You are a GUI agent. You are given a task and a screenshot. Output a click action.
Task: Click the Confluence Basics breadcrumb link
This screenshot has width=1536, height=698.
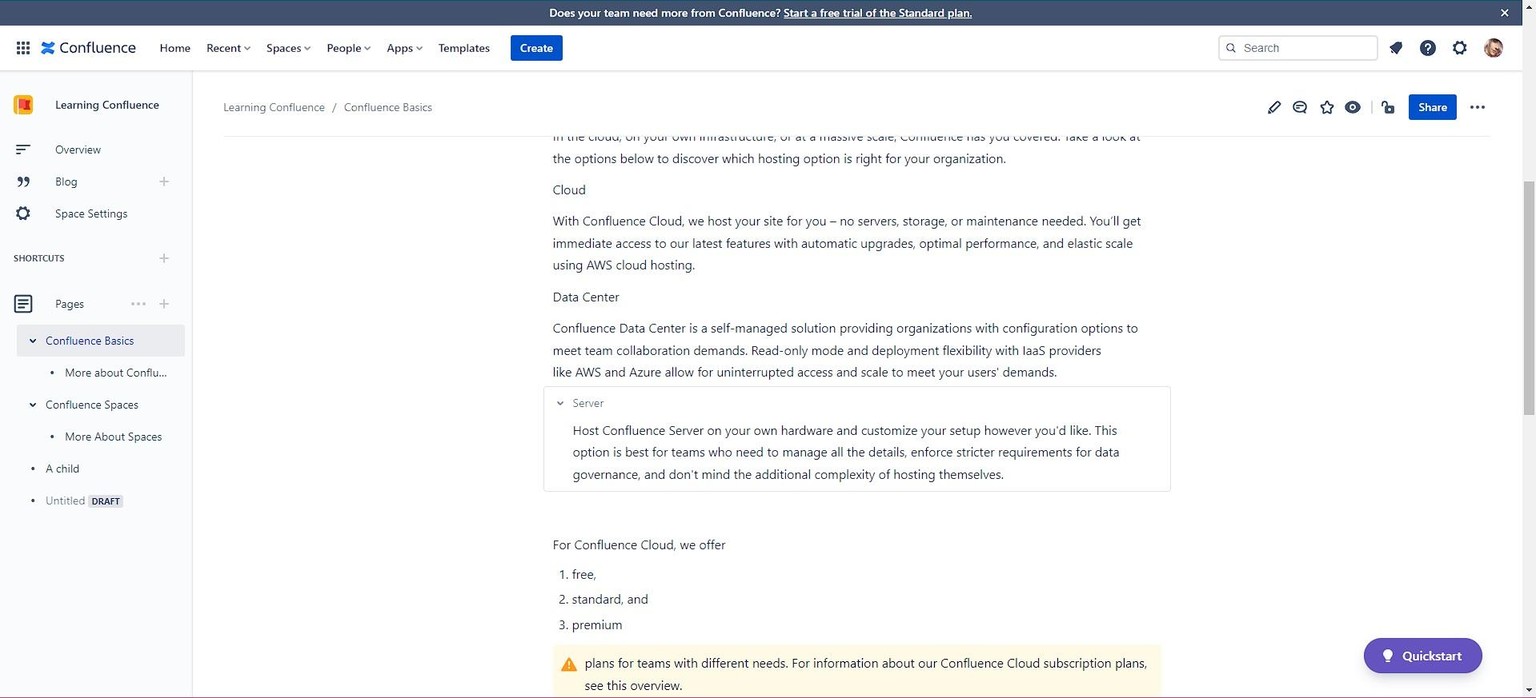pyautogui.click(x=388, y=107)
